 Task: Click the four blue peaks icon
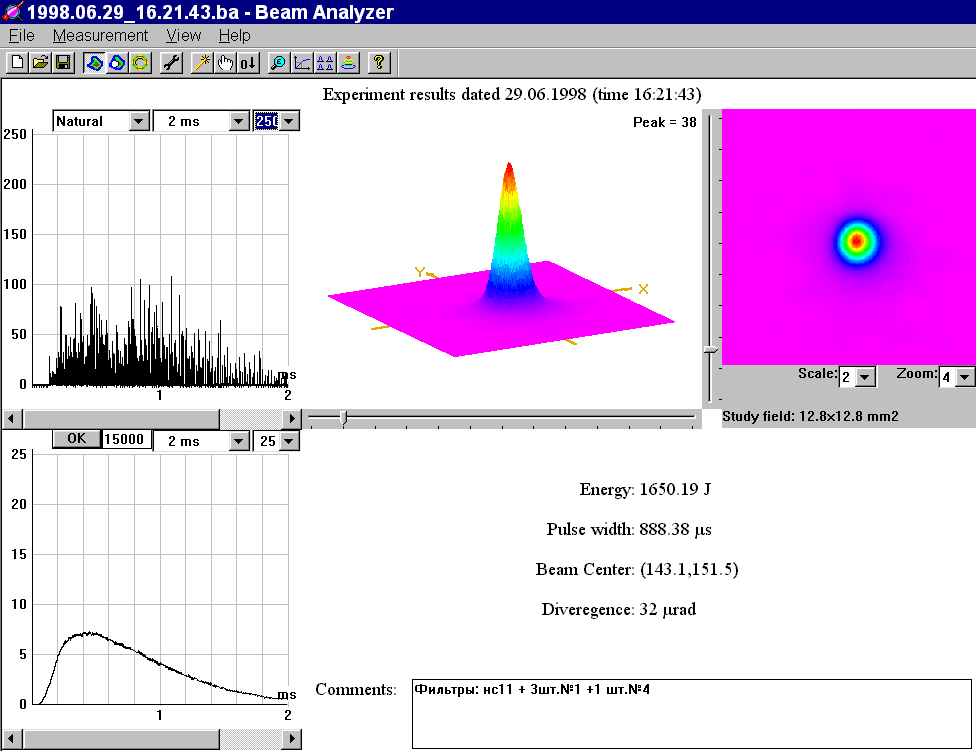(325, 62)
